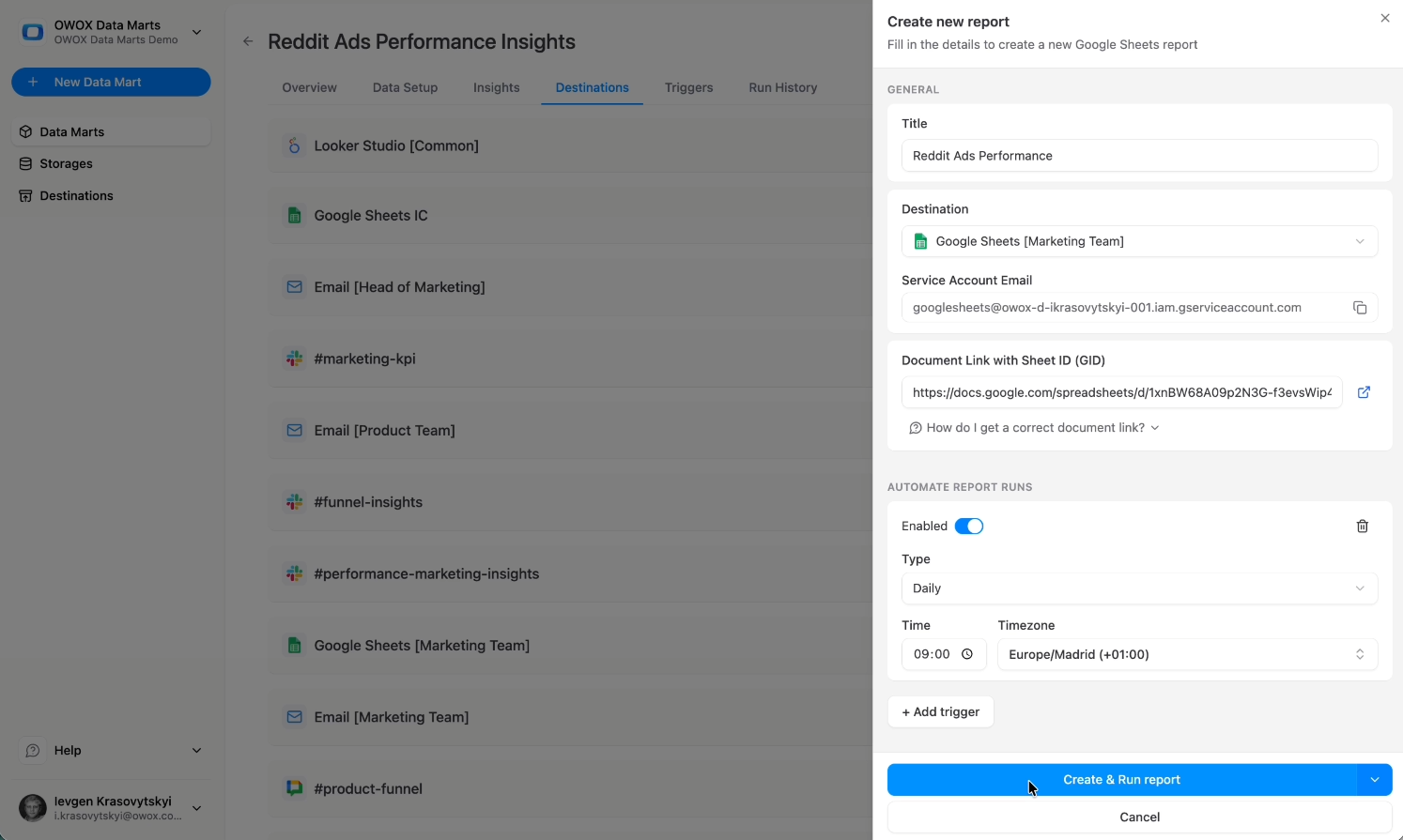
Task: Copy the Service Account Email
Action: pos(1360,307)
